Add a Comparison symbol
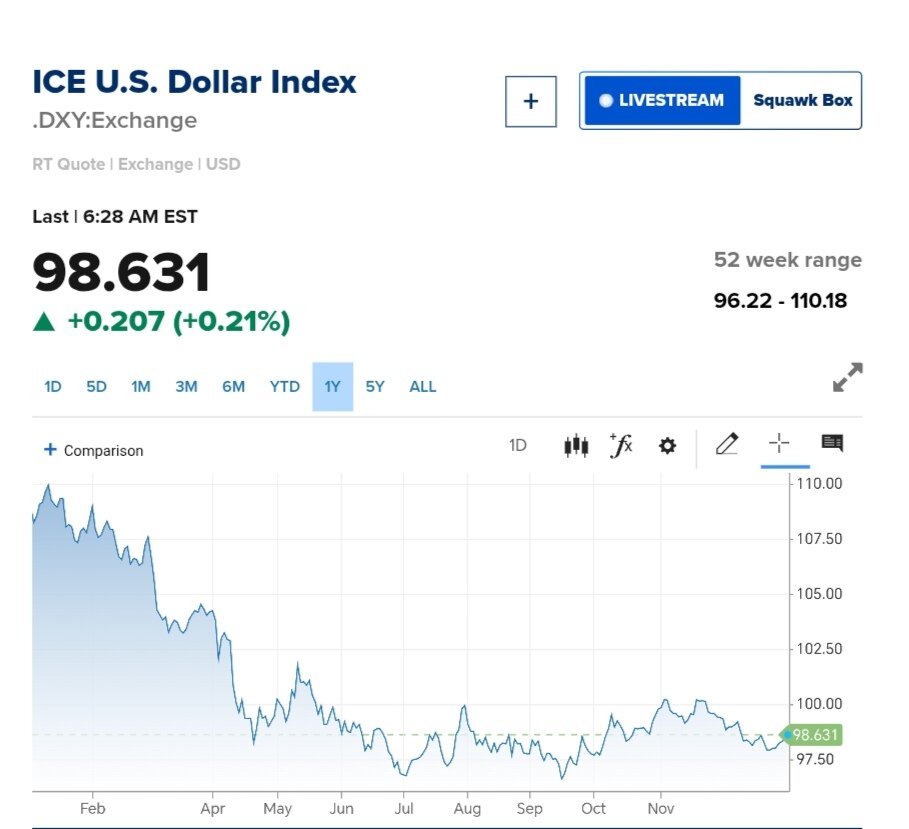909x829 pixels. (x=93, y=451)
